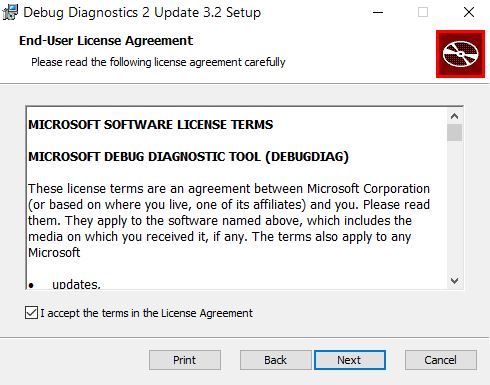The image size is (490, 385).
Task: Print the license agreement
Action: 185,360
